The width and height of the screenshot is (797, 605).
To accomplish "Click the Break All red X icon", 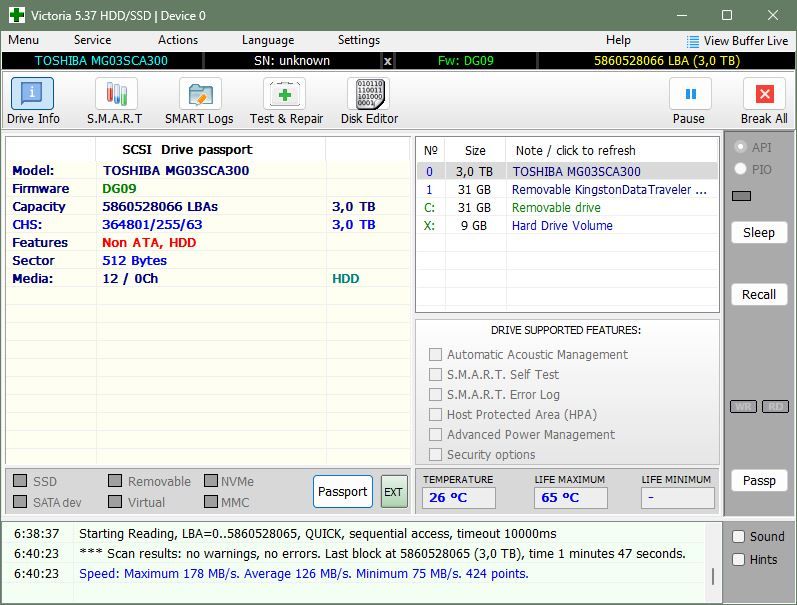I will (764, 94).
